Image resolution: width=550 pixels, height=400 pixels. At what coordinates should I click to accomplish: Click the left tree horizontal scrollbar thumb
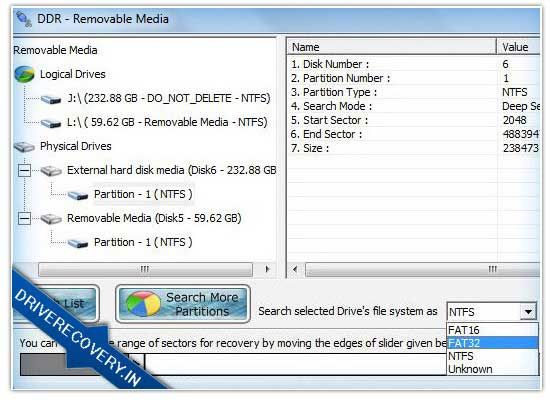(x=145, y=269)
